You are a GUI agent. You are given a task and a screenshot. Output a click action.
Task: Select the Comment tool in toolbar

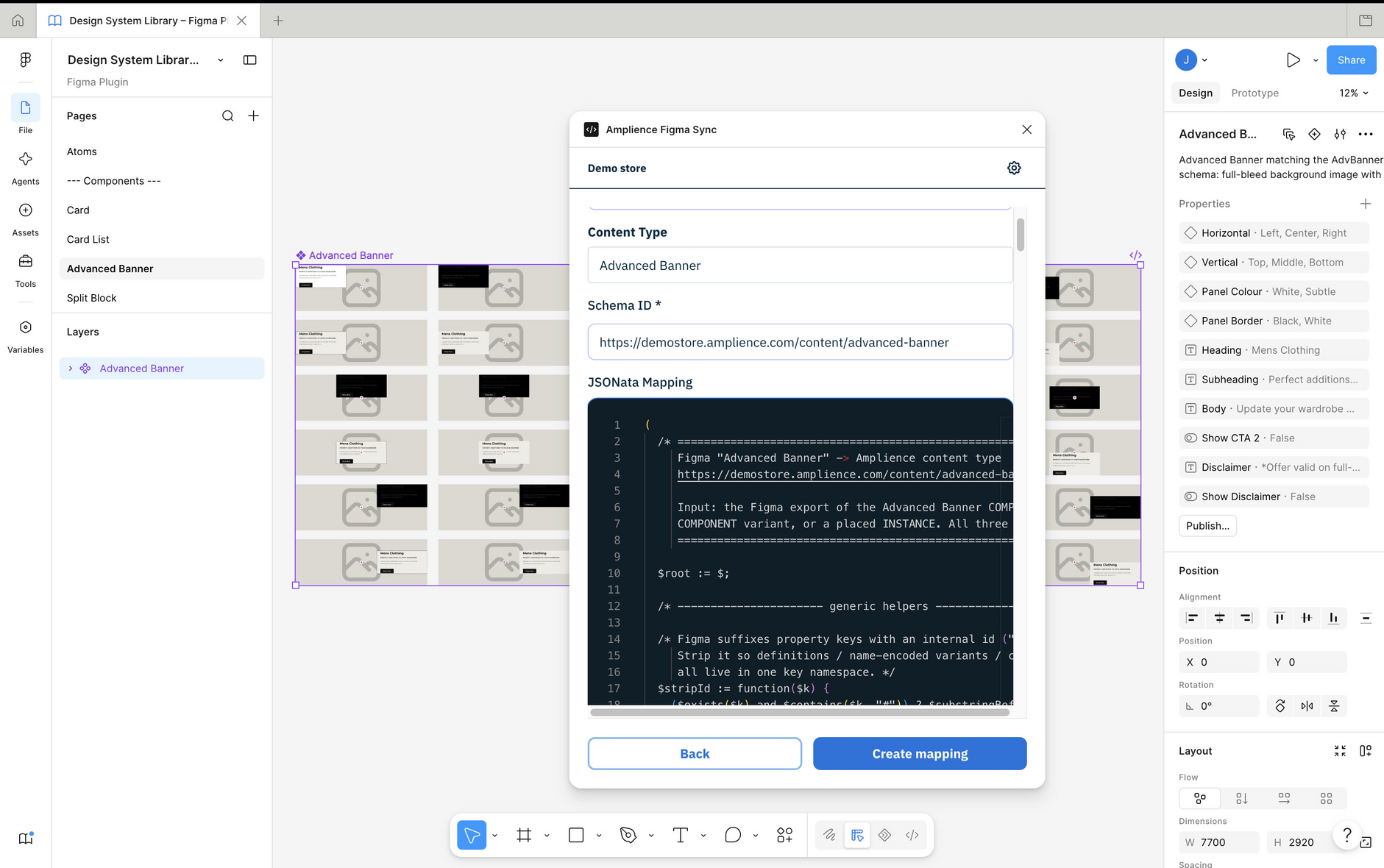click(x=733, y=835)
